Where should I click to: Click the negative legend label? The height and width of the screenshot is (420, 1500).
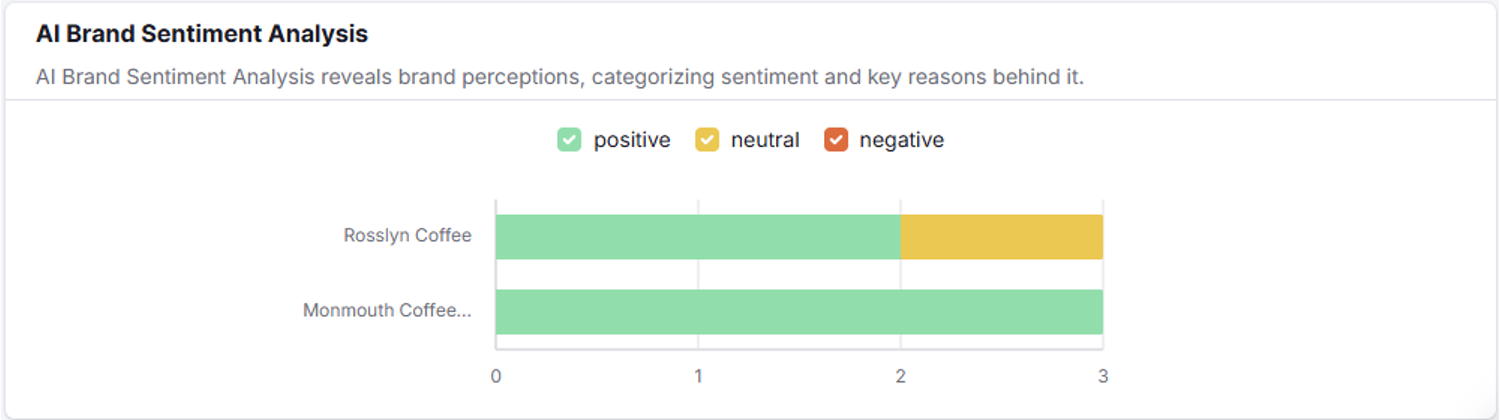901,140
